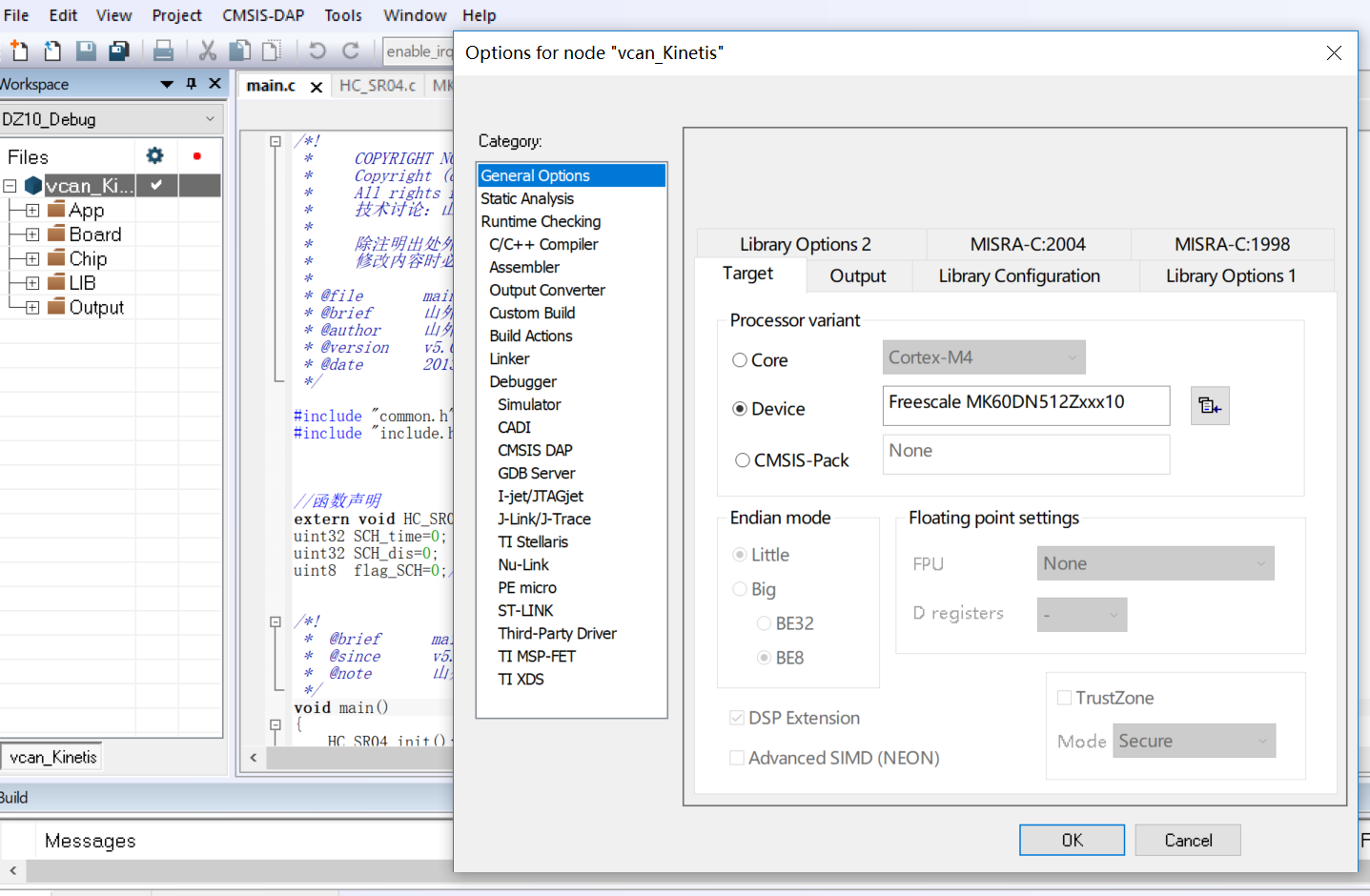Choose the BE32 option

coord(764,623)
